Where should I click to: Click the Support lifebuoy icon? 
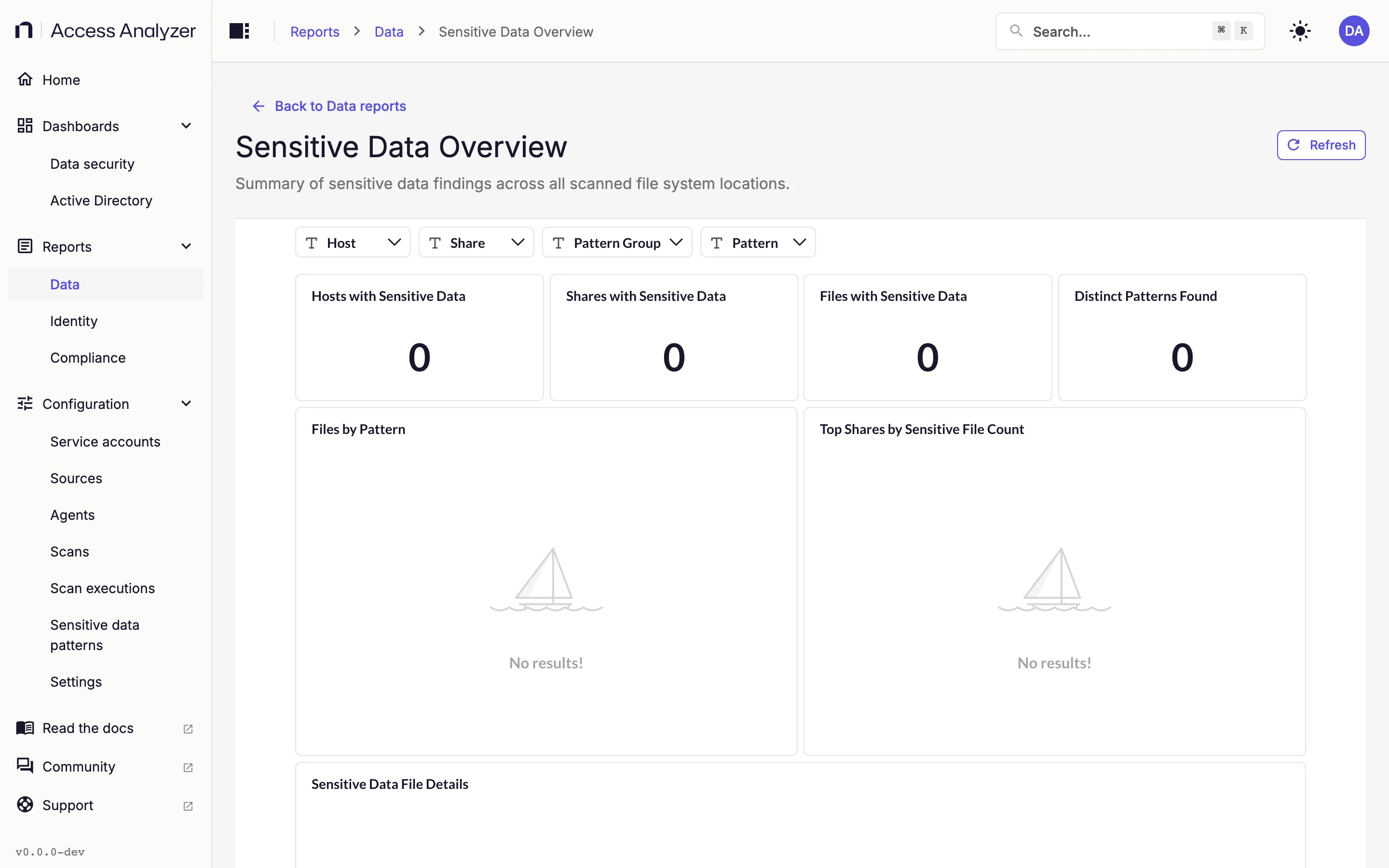point(25,805)
